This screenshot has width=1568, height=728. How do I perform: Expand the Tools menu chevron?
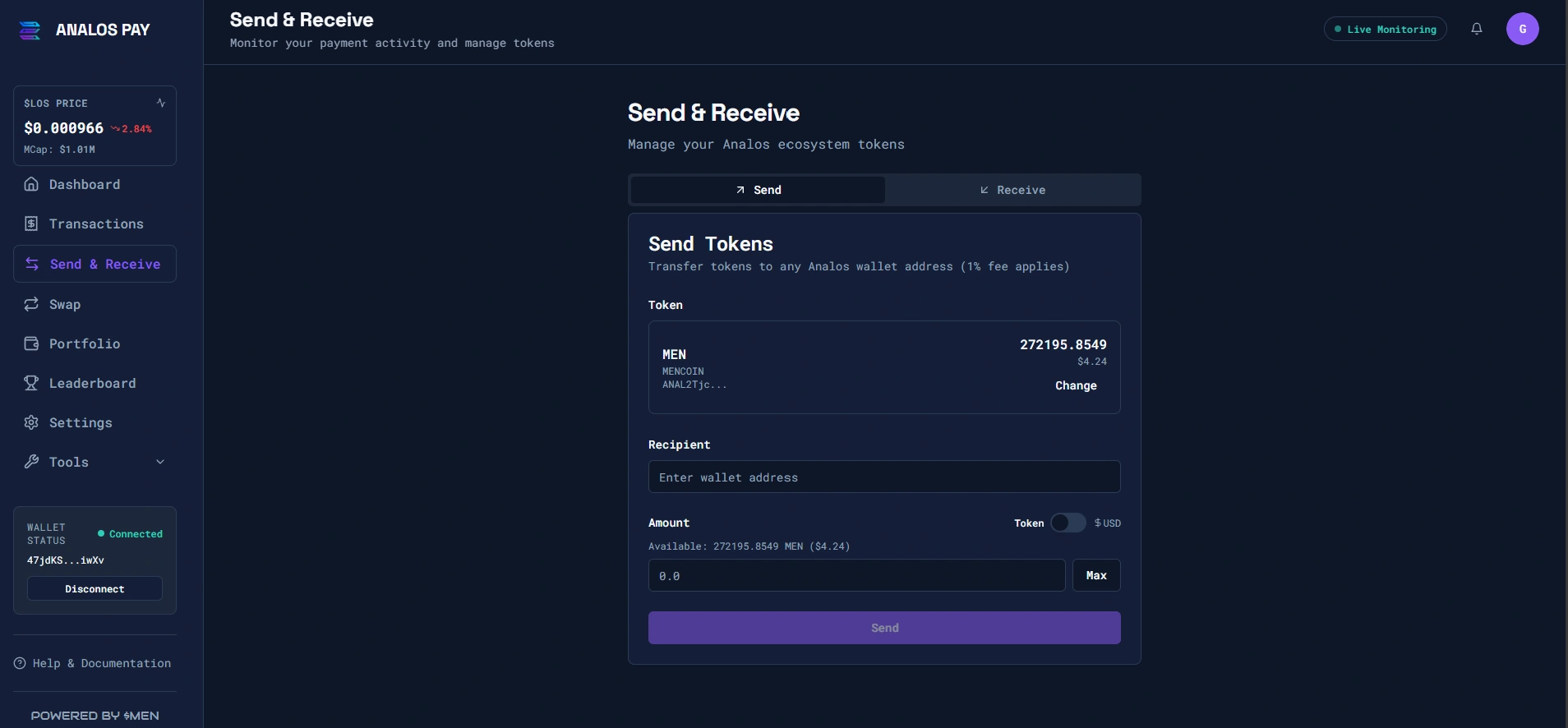tap(160, 462)
